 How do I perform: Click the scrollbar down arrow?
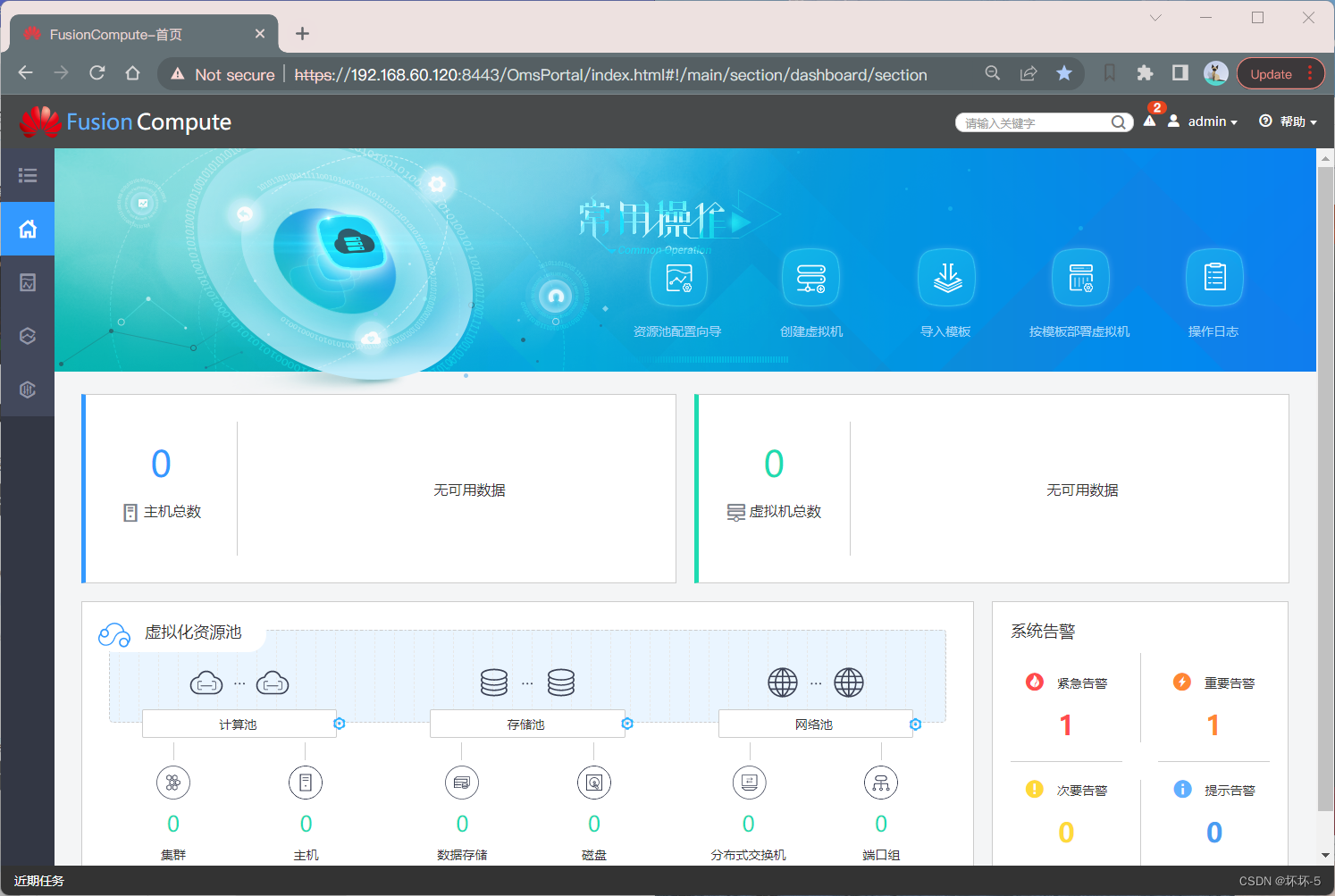pyautogui.click(x=1325, y=856)
